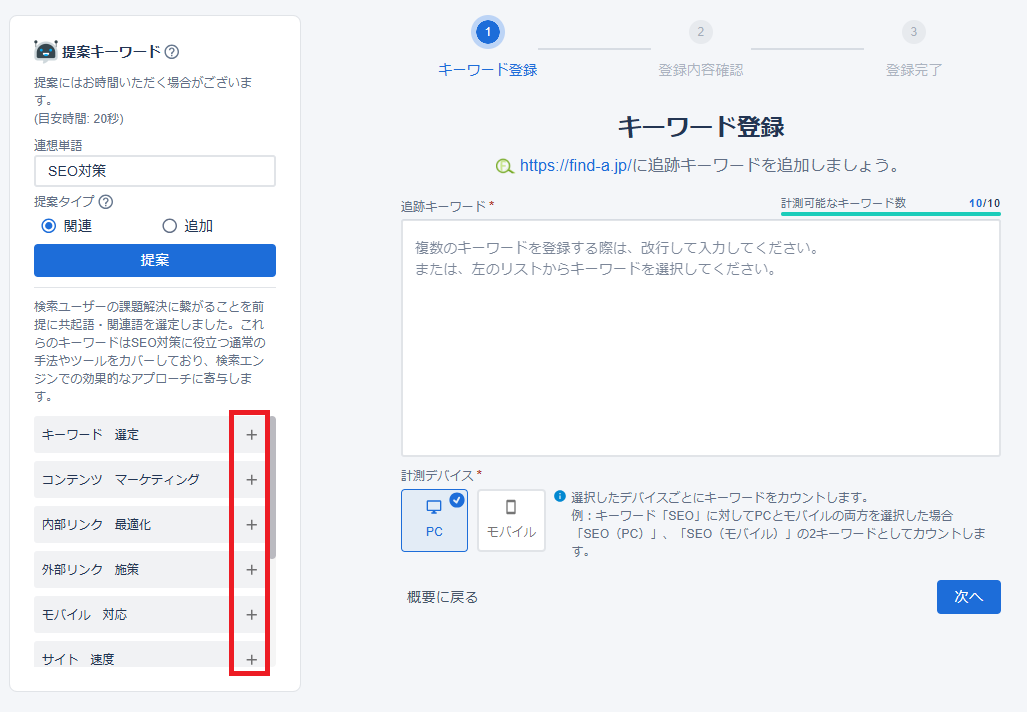Screen dimensions: 1027x712
Task: Click the キーワード 選定 row text
Action: pyautogui.click(x=90, y=435)
